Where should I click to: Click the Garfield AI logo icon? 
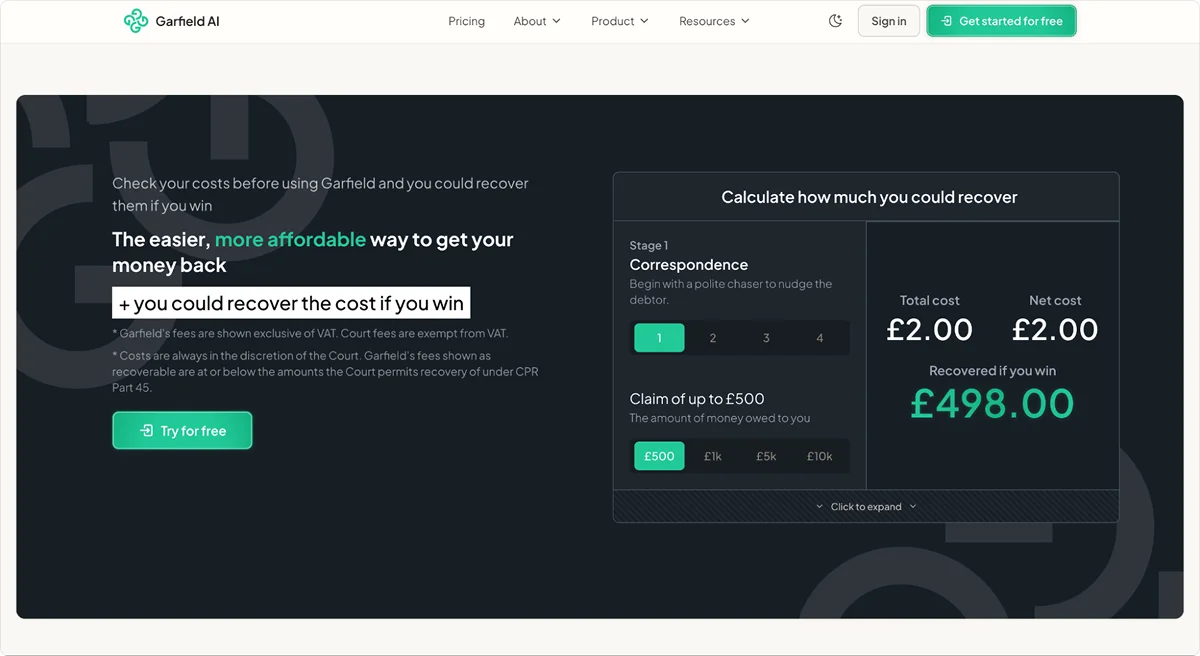click(136, 21)
